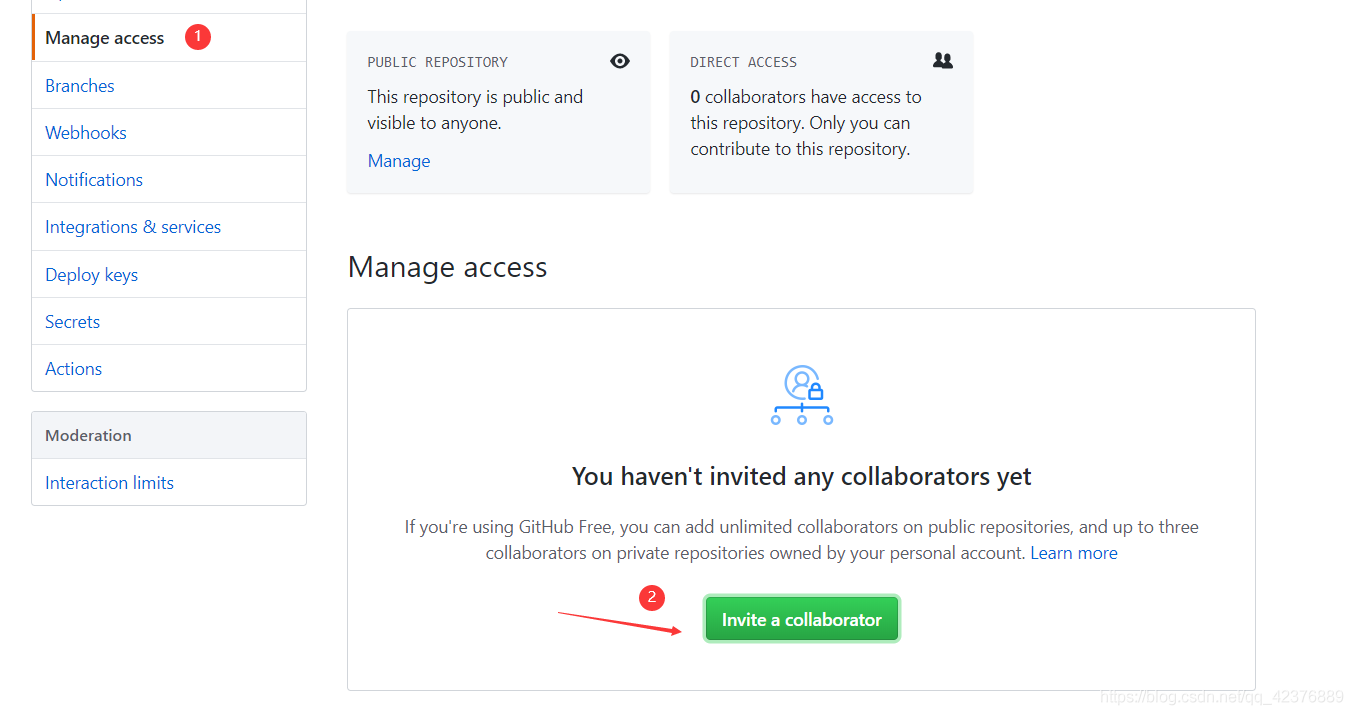Click the collaborator lock illustration icon
1353x715 pixels.
(801, 395)
